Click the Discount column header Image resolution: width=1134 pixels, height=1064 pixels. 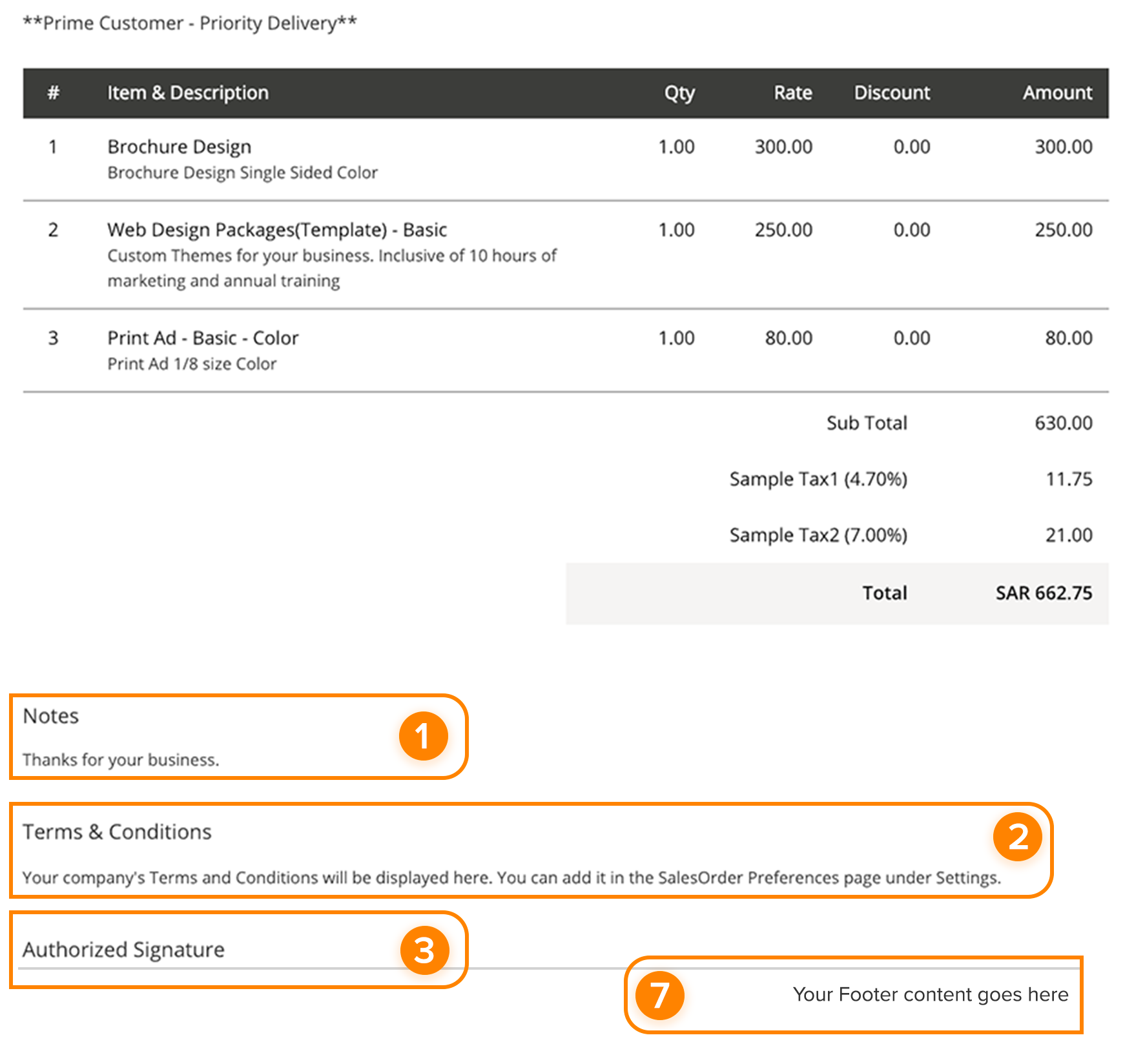pos(891,93)
